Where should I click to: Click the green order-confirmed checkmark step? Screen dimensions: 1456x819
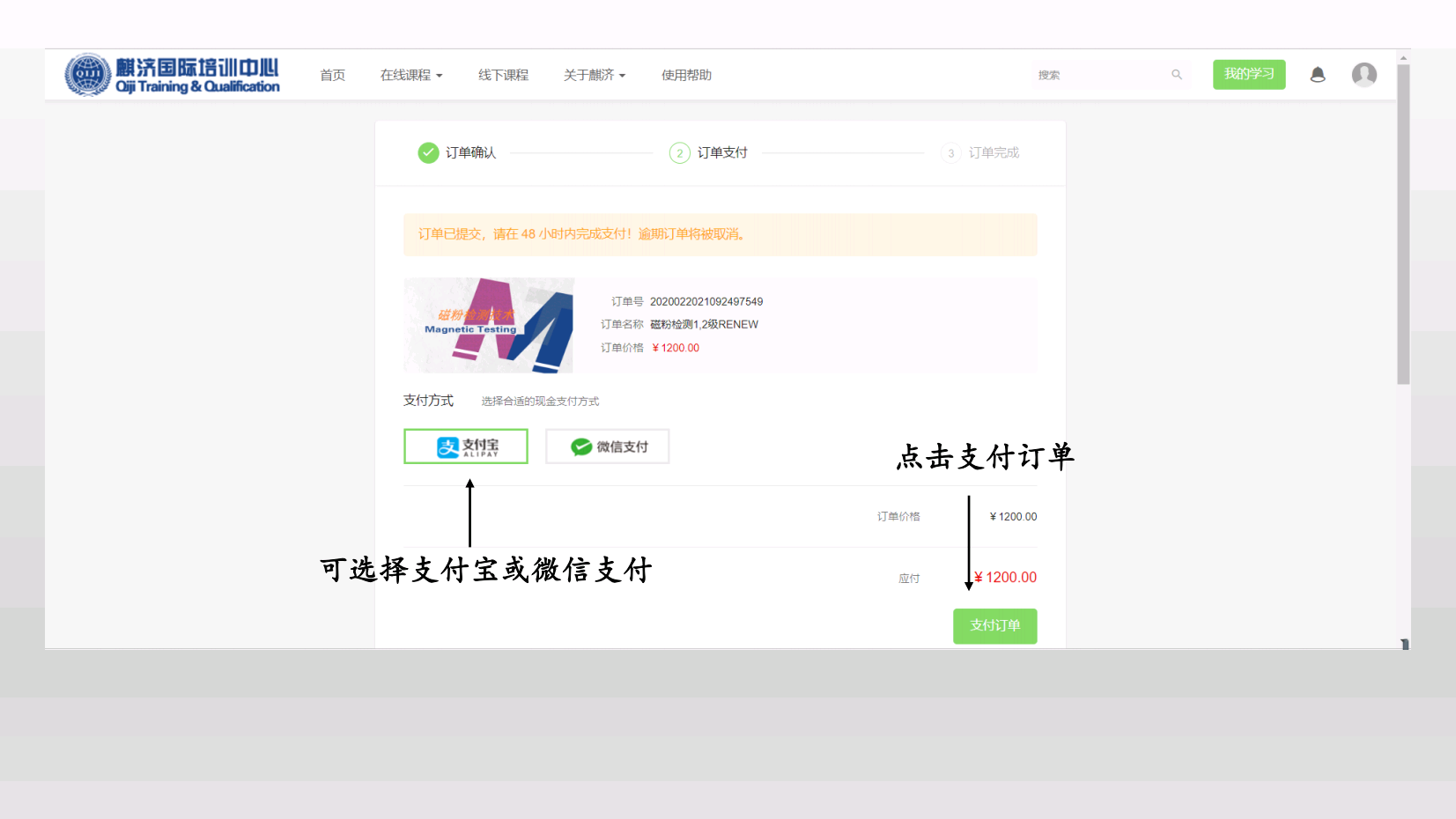click(x=428, y=153)
